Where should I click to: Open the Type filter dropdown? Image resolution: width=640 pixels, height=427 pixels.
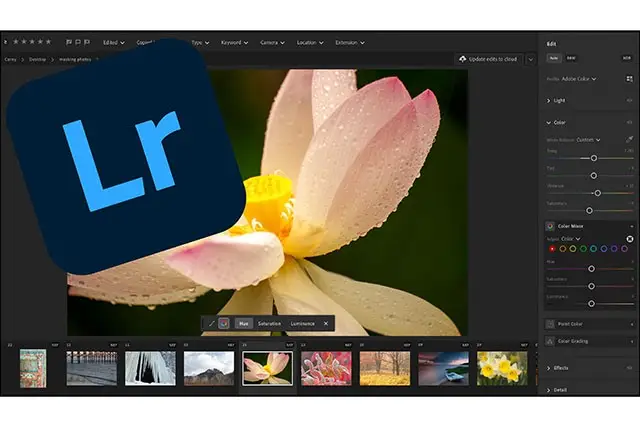(200, 42)
